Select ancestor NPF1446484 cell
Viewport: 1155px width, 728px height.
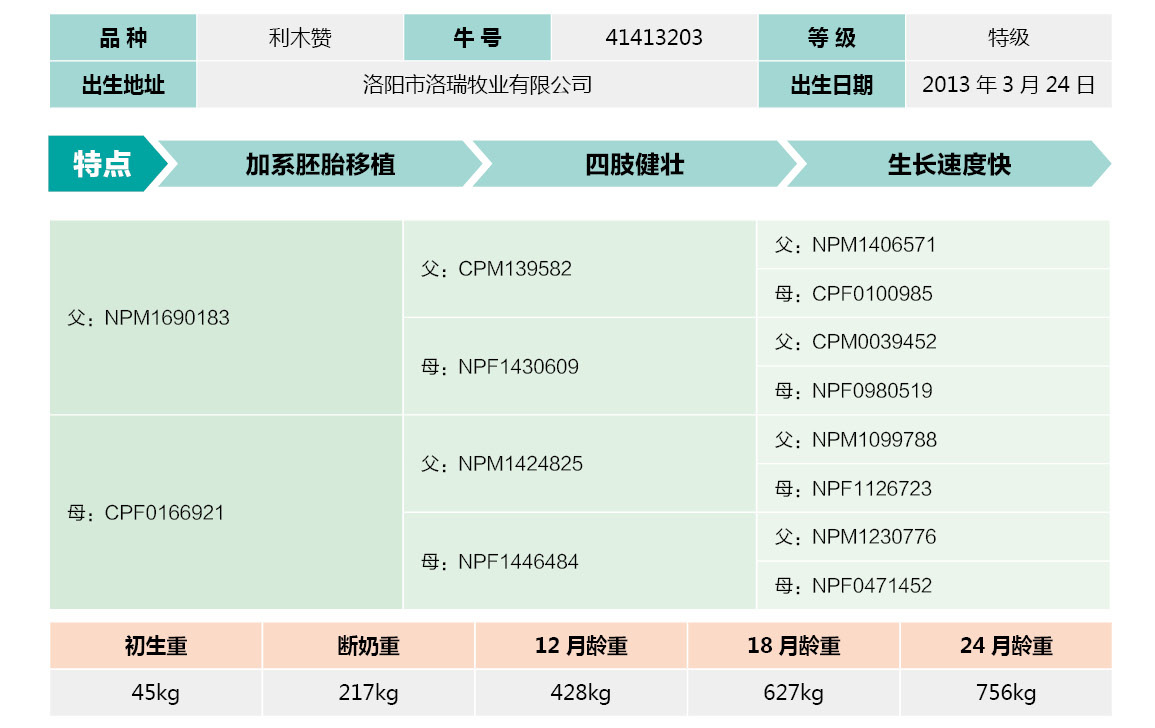click(579, 562)
